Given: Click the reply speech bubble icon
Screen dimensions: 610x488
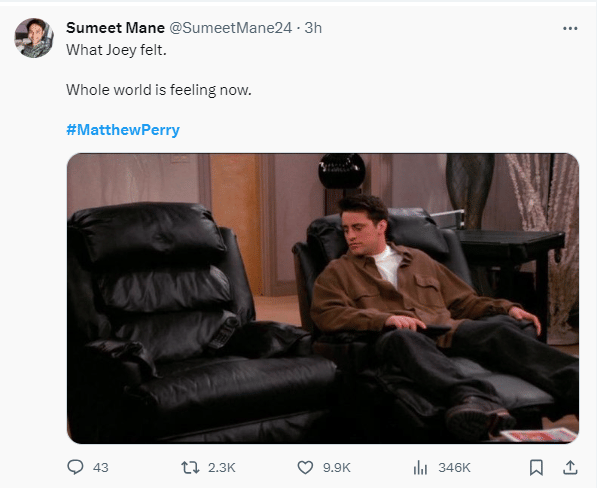Looking at the screenshot, I should (x=75, y=467).
